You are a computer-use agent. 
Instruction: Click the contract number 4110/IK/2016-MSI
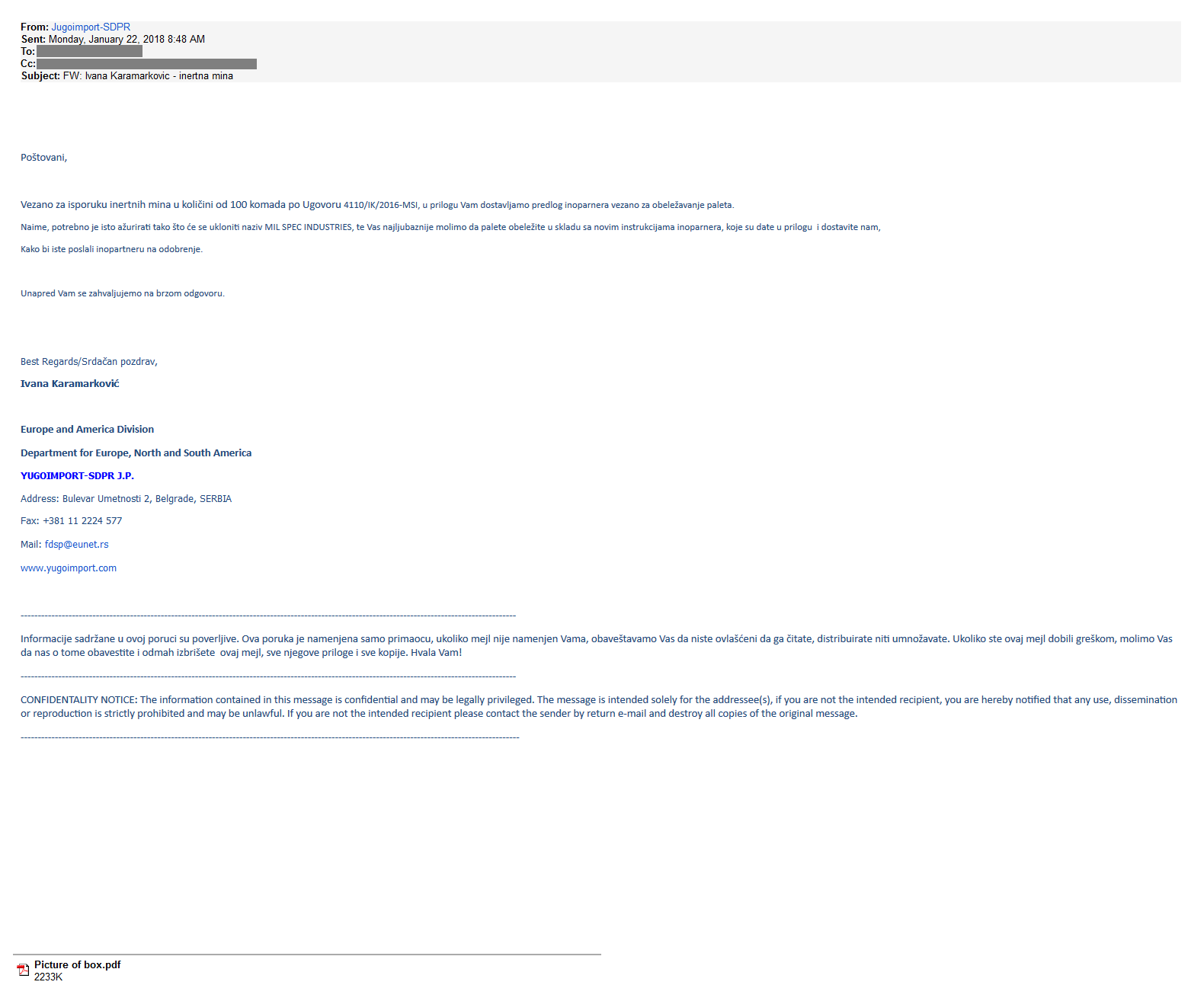tap(380, 205)
